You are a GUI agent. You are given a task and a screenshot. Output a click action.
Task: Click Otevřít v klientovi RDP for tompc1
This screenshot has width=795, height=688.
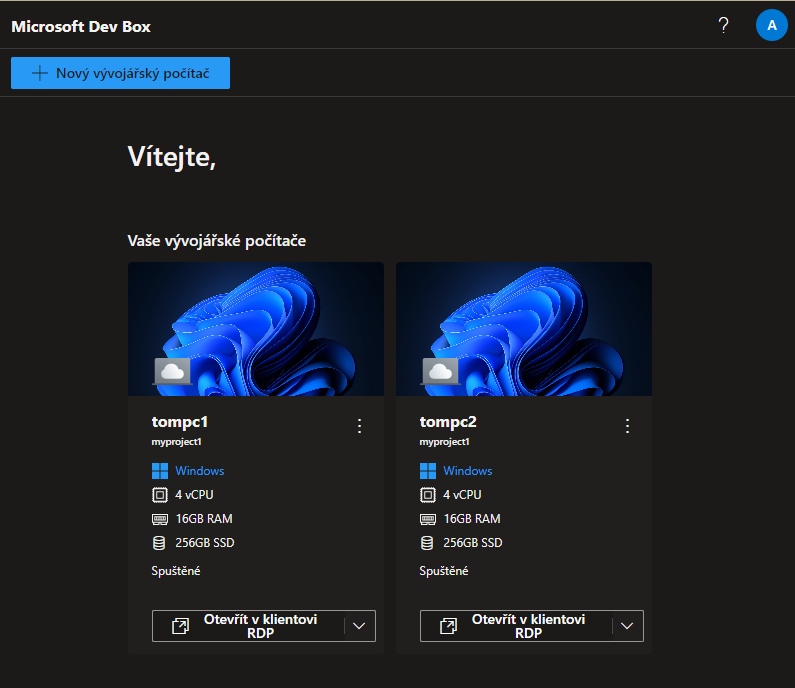(248, 626)
